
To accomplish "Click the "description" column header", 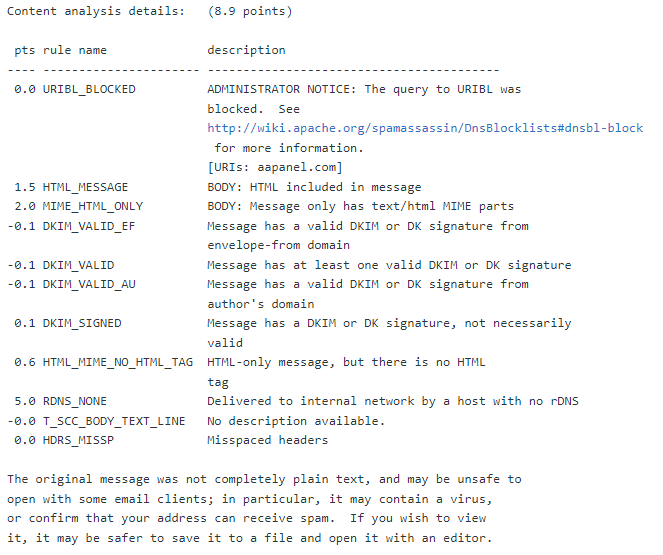I will 246,50.
